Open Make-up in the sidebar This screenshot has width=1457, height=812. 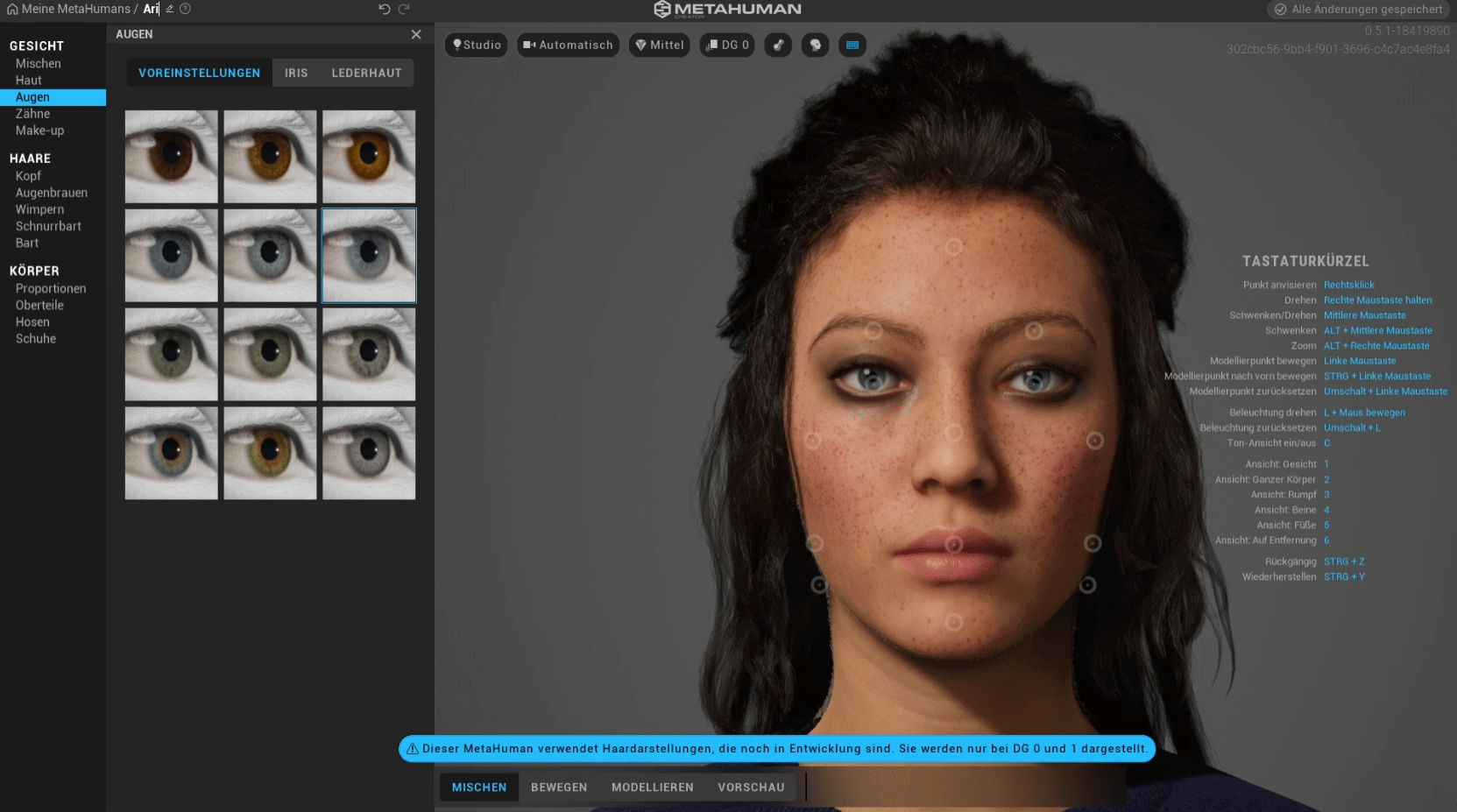(39, 131)
